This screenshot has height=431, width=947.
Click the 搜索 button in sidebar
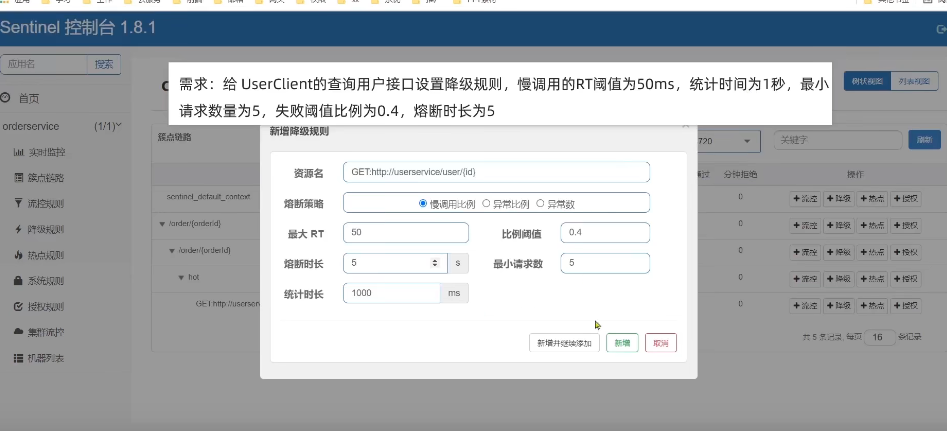104,64
